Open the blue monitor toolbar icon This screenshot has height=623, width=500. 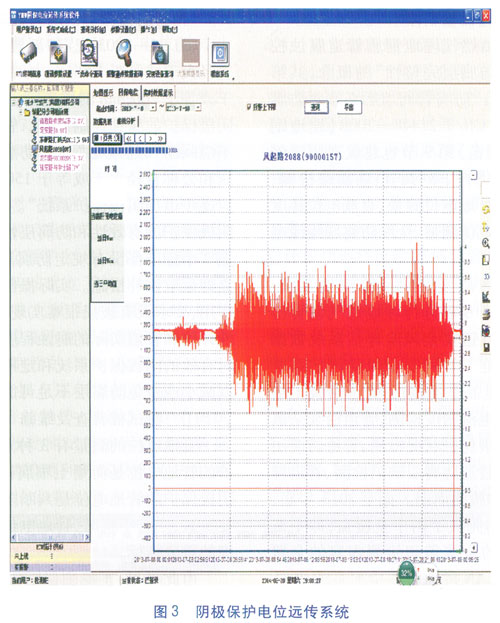[220, 54]
